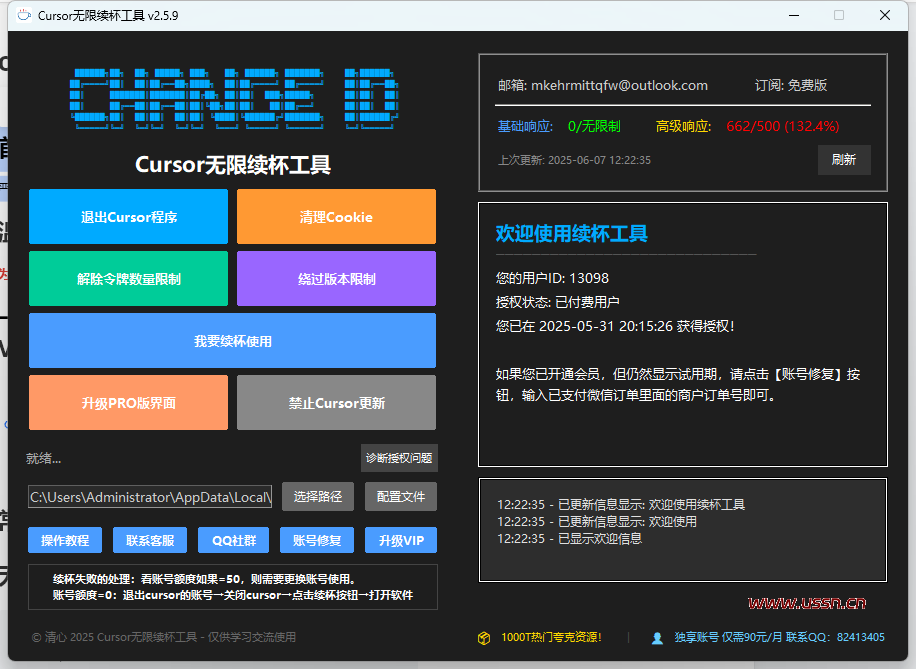Click the 就绪... status text
This screenshot has width=916, height=669.
(x=43, y=459)
